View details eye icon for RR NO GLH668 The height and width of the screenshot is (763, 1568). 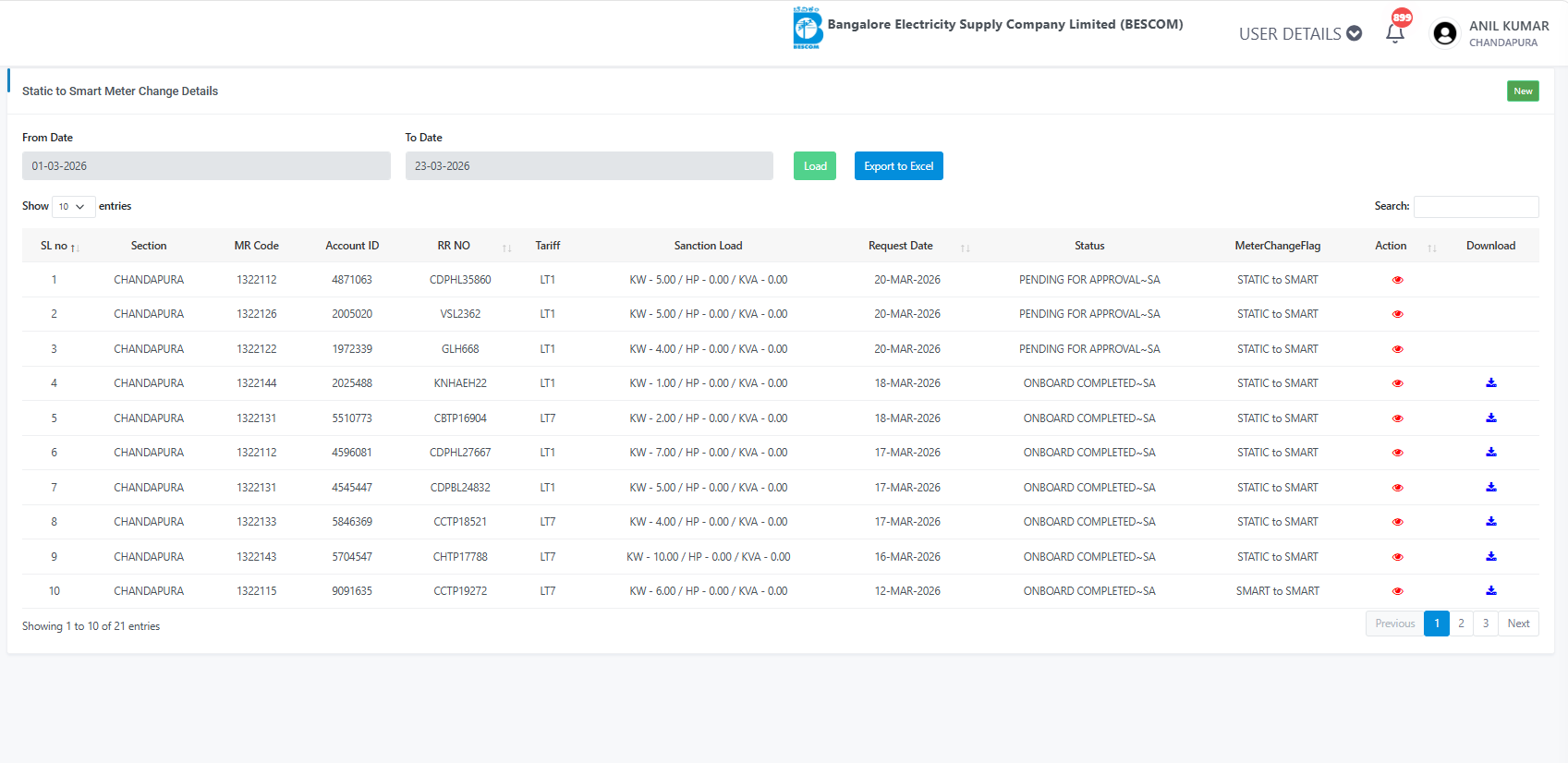pyautogui.click(x=1397, y=349)
